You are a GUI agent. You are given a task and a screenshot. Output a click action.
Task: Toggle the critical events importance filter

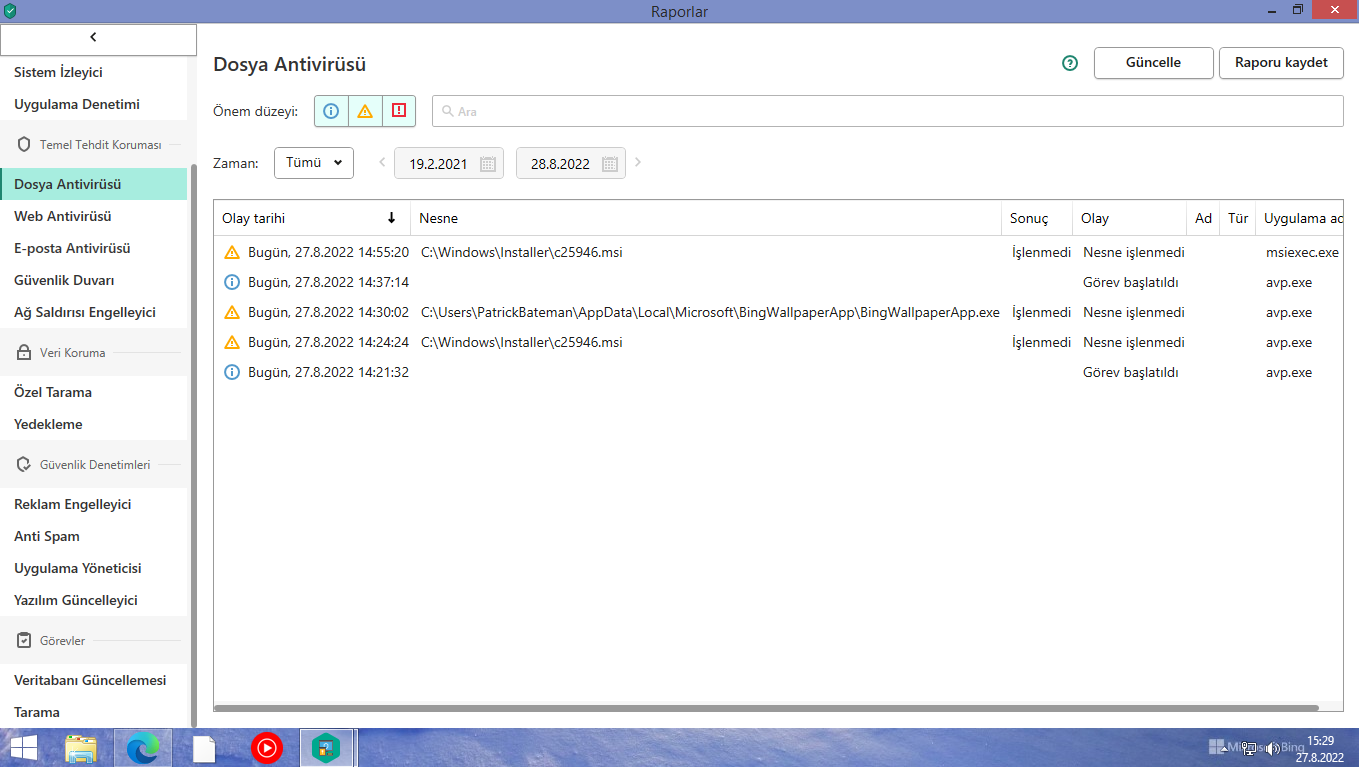(399, 111)
